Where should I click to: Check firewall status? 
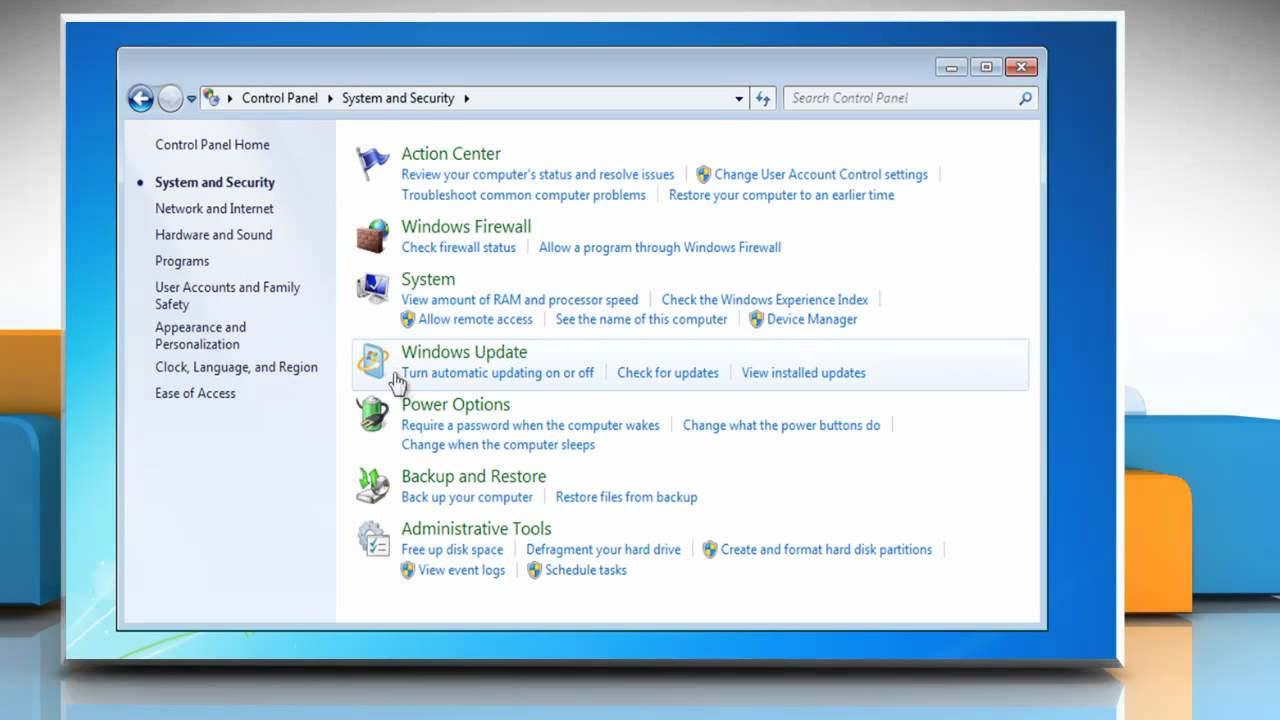tap(459, 247)
